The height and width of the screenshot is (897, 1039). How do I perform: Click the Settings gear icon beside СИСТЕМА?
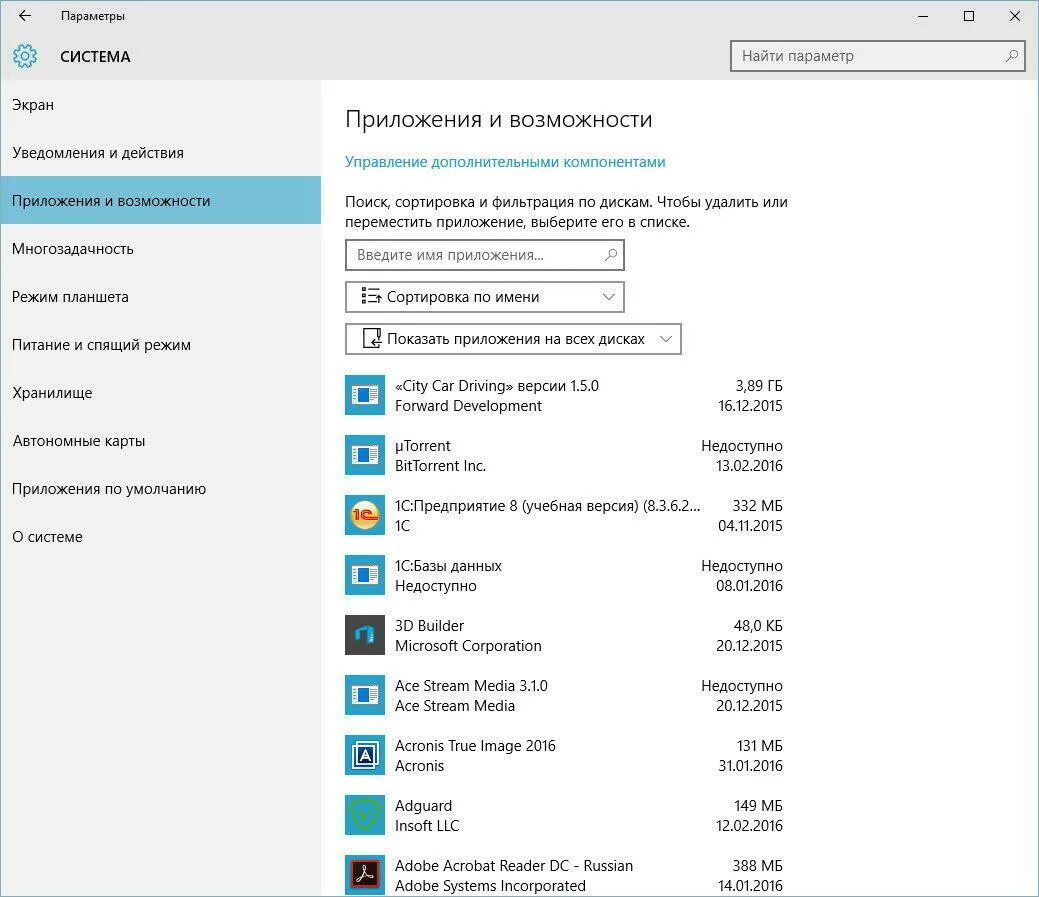[25, 56]
